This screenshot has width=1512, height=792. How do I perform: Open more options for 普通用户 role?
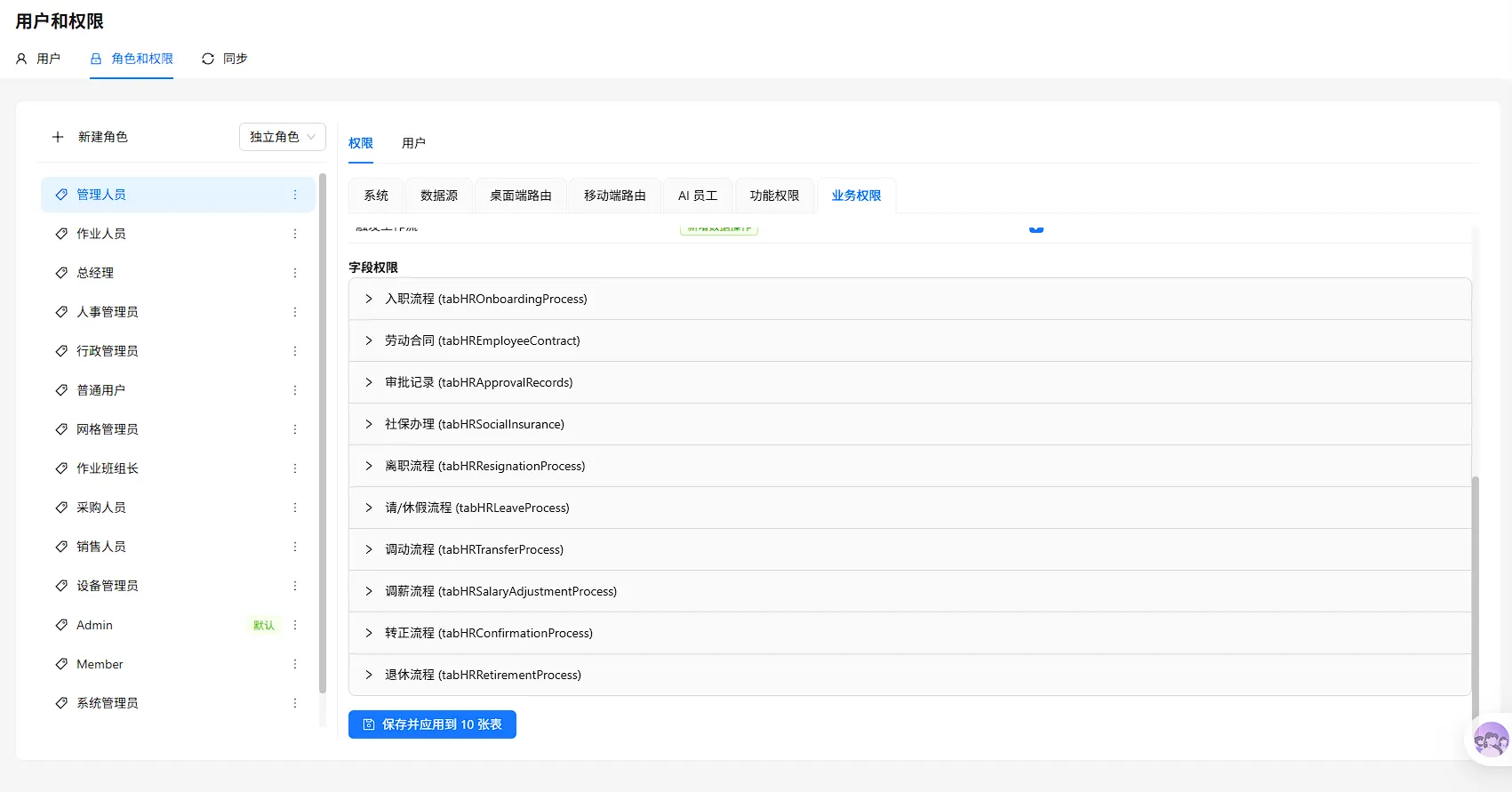(x=295, y=390)
